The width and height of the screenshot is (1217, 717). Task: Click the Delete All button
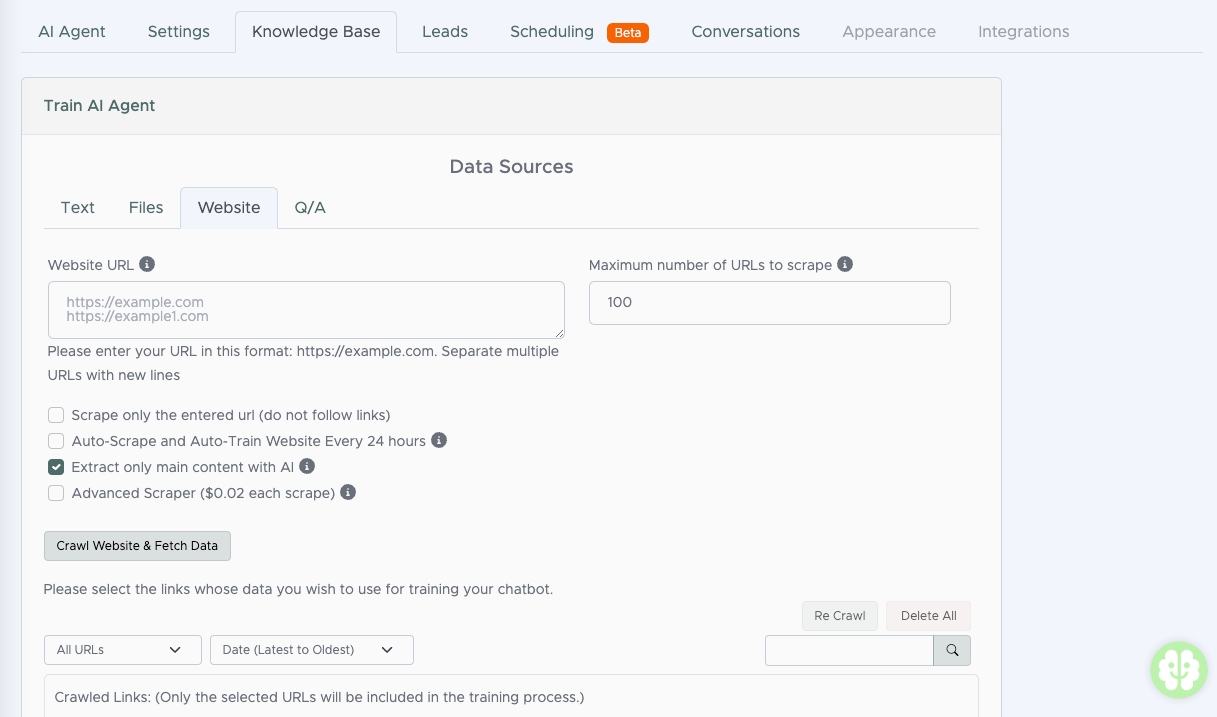click(x=928, y=616)
